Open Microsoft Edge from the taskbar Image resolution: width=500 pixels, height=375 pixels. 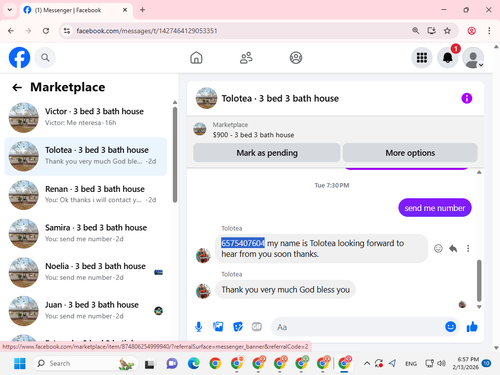point(194,363)
